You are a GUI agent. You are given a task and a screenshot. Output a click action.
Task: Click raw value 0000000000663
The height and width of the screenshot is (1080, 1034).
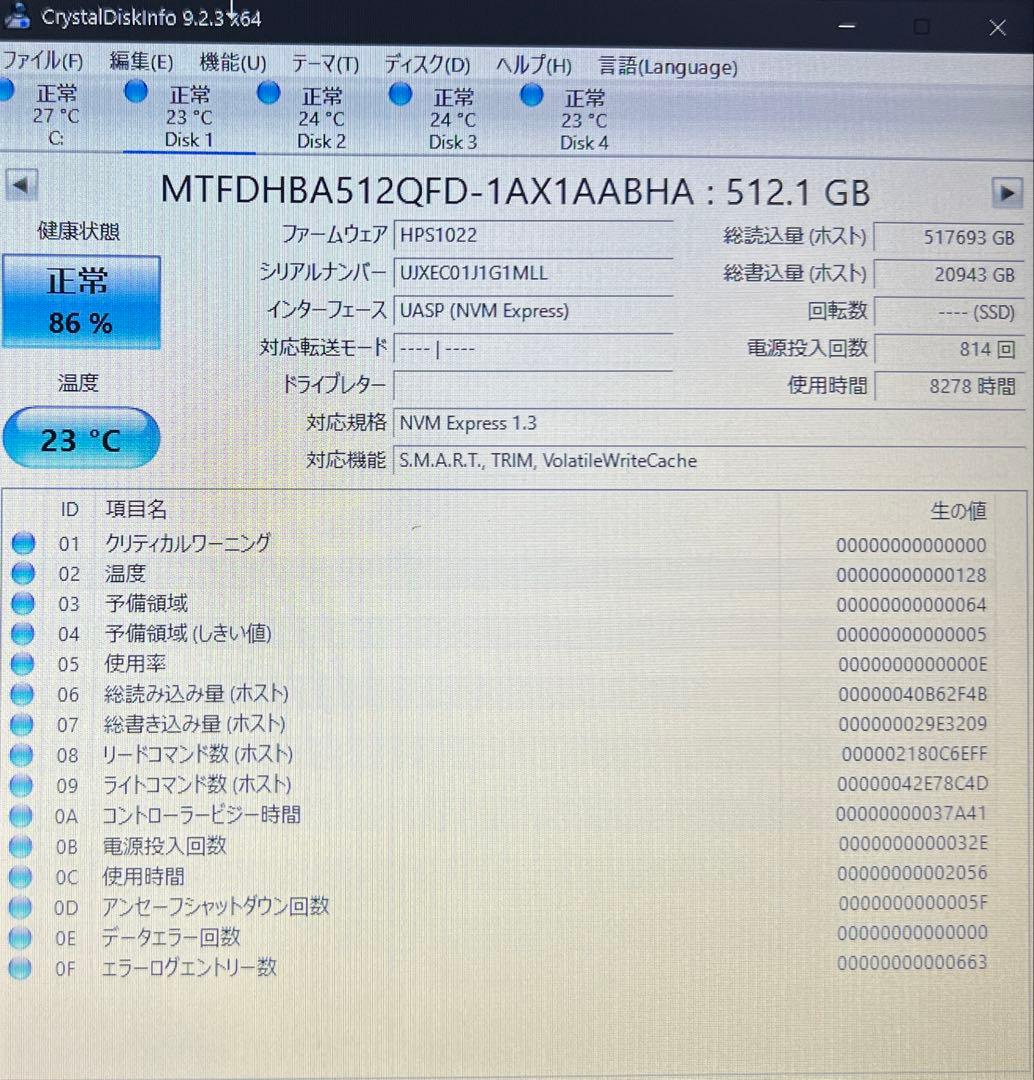coord(912,962)
